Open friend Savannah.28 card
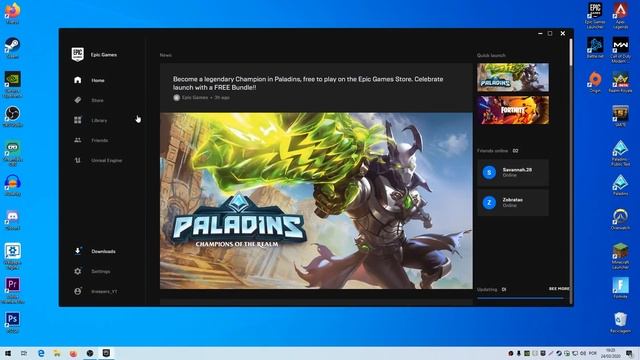 tap(513, 173)
